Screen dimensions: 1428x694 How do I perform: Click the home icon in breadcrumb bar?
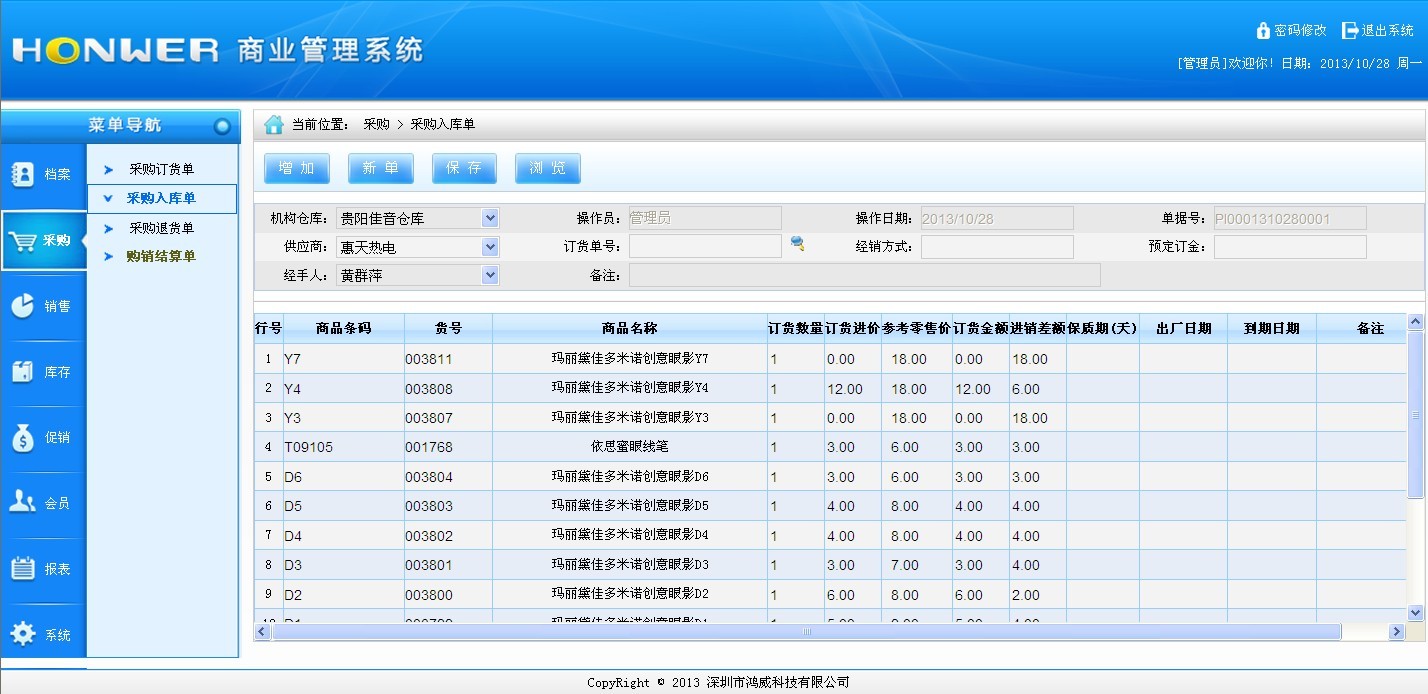click(x=274, y=125)
